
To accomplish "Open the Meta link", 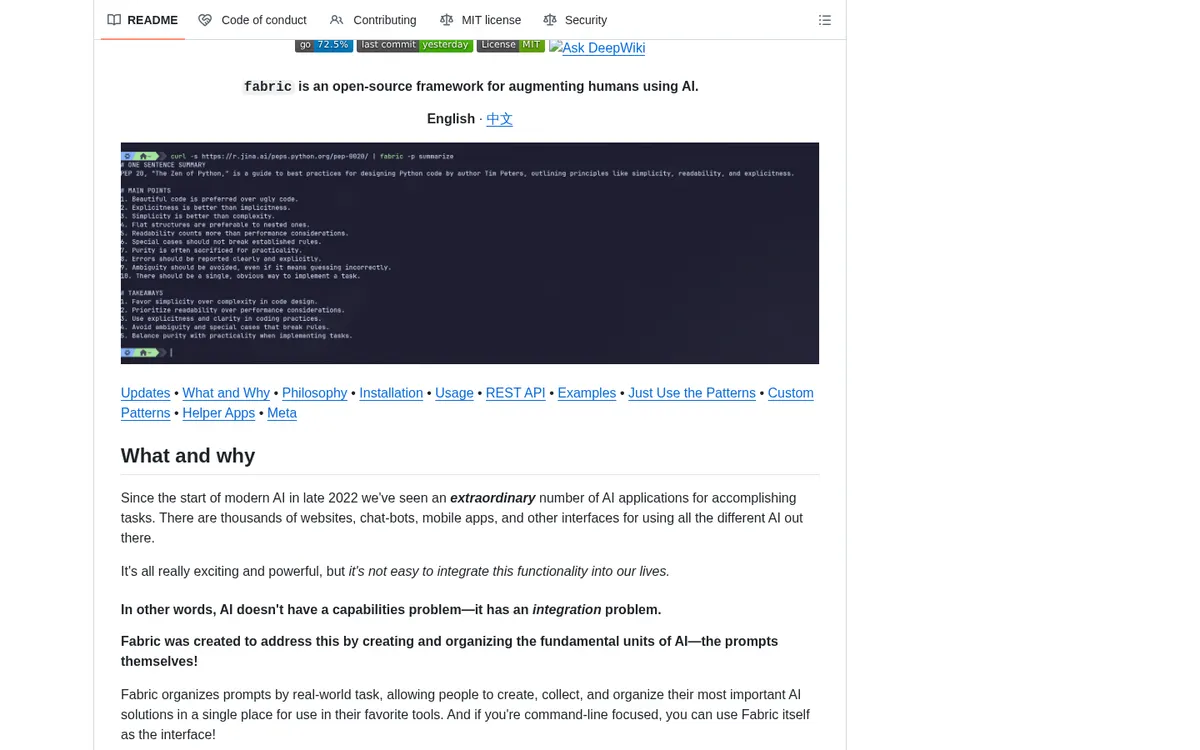I will pos(282,413).
